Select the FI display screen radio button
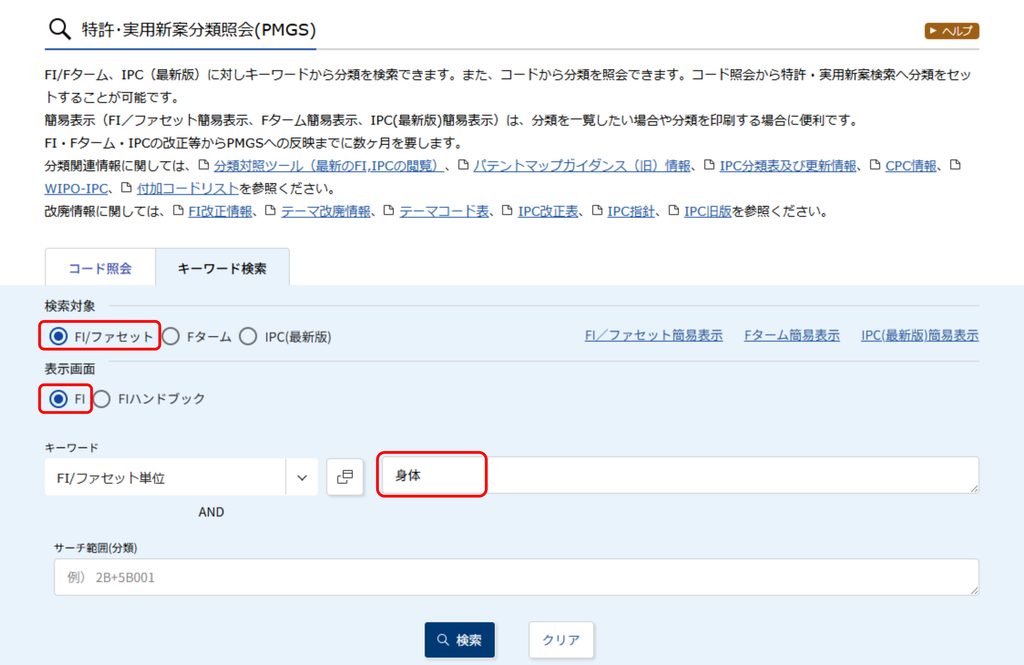The height and width of the screenshot is (665, 1024). pos(58,398)
